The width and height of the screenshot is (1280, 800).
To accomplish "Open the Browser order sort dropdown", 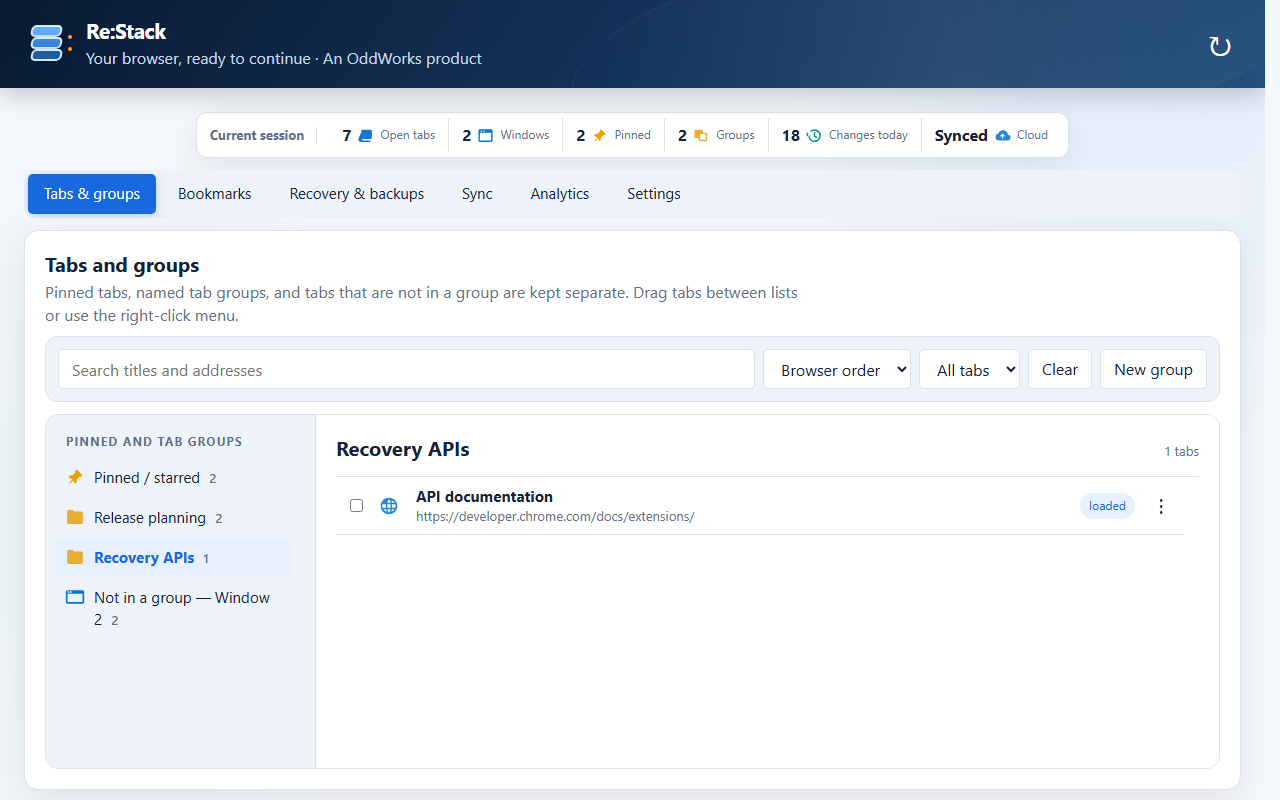I will (x=837, y=369).
